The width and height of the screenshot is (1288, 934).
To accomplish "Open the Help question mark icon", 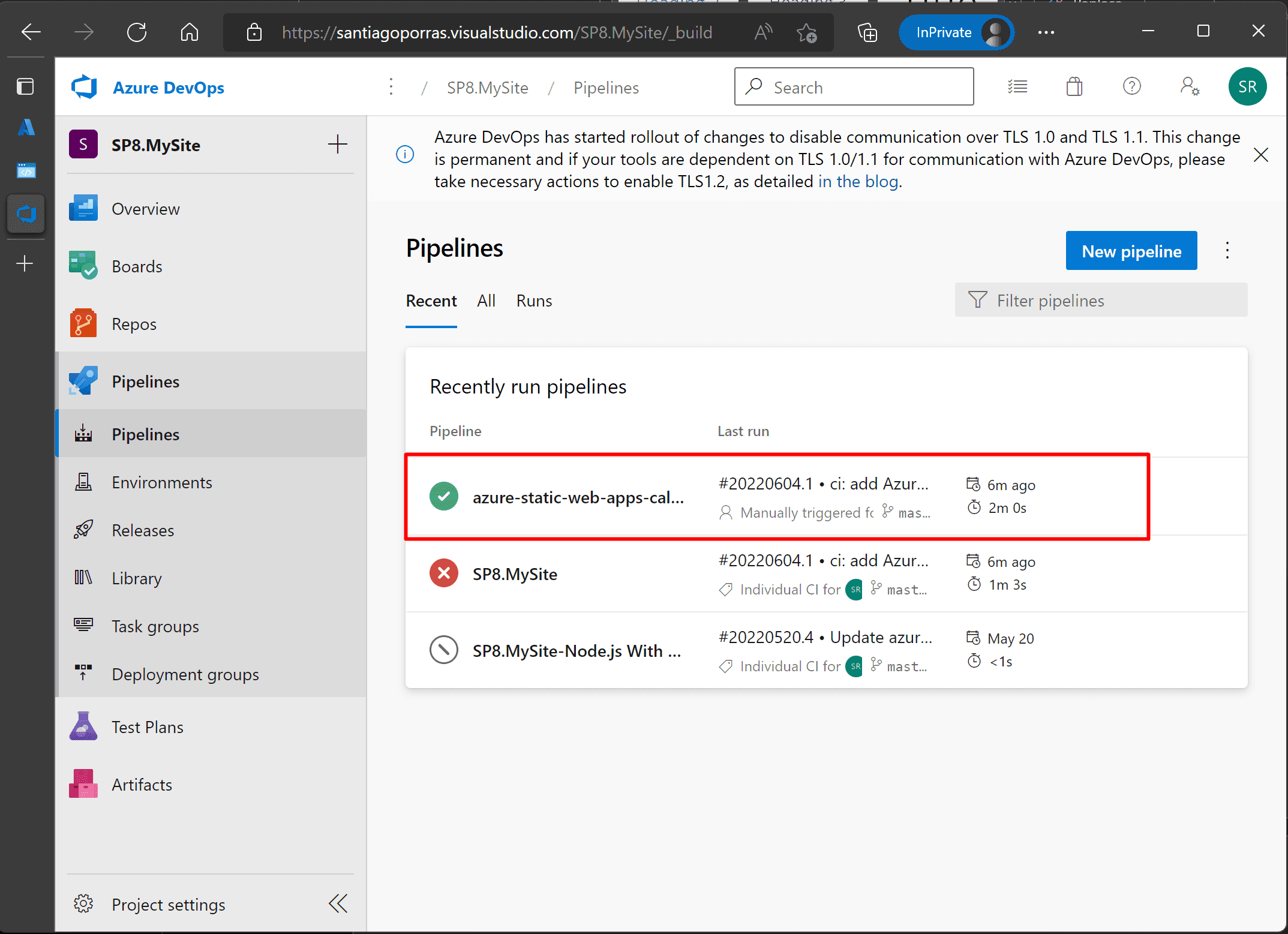I will 1131,87.
